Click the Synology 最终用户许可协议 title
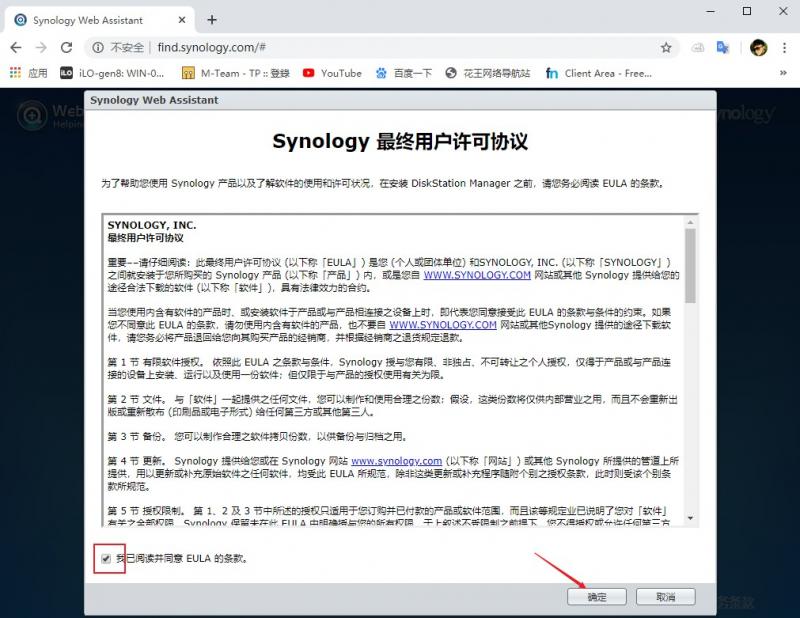Screen dimensions: 800x618 (400, 141)
